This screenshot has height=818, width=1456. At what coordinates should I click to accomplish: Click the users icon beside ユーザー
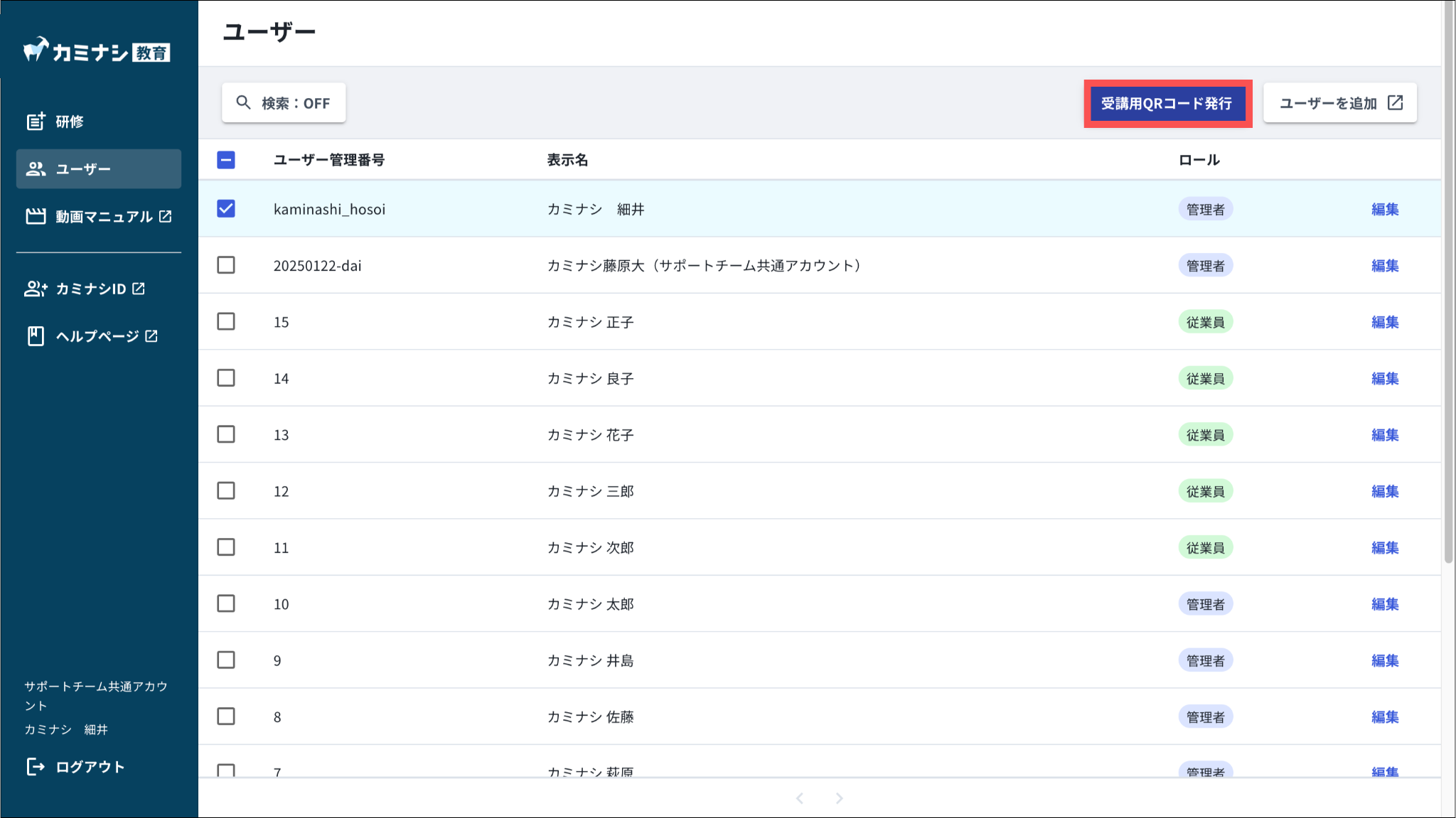(36, 169)
